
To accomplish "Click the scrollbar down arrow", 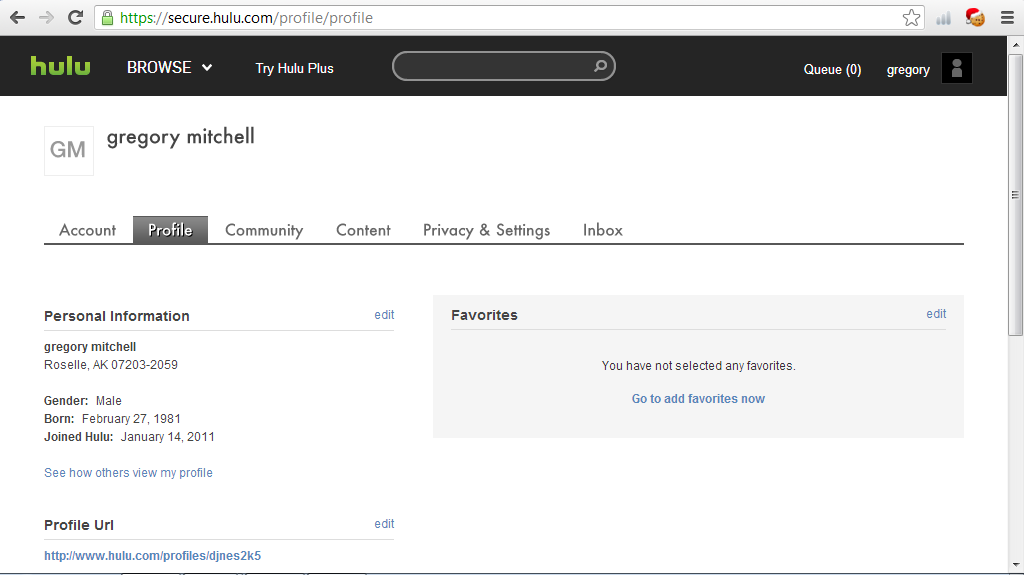I will pos(1016,565).
